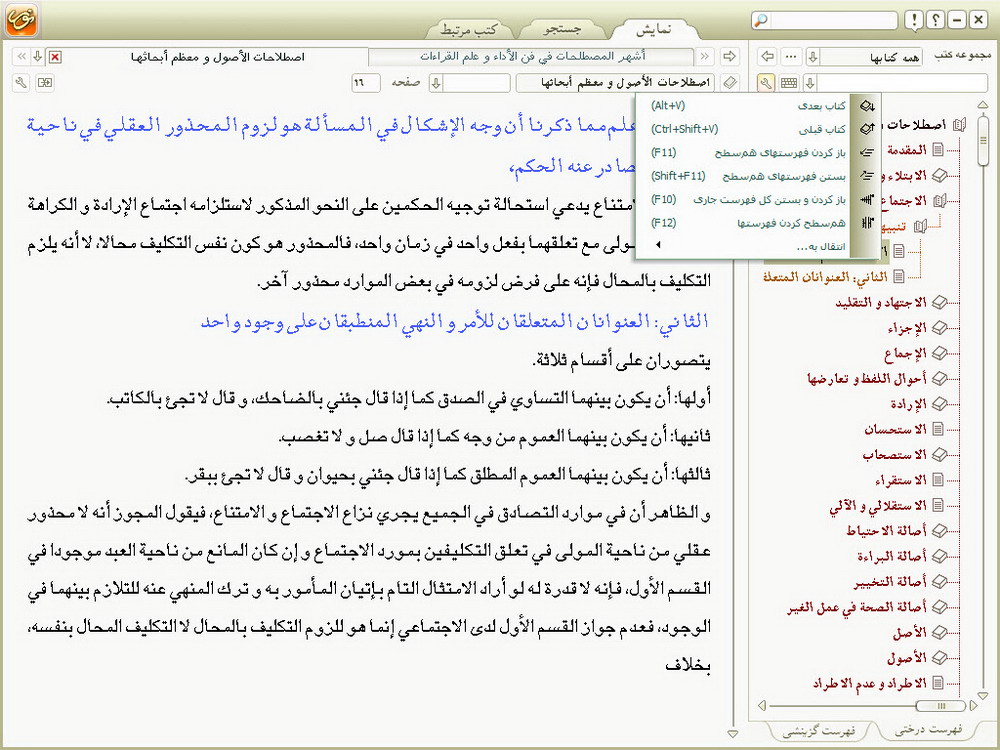
Task: Expand the الإجزاء tree node
Action: coord(939,328)
